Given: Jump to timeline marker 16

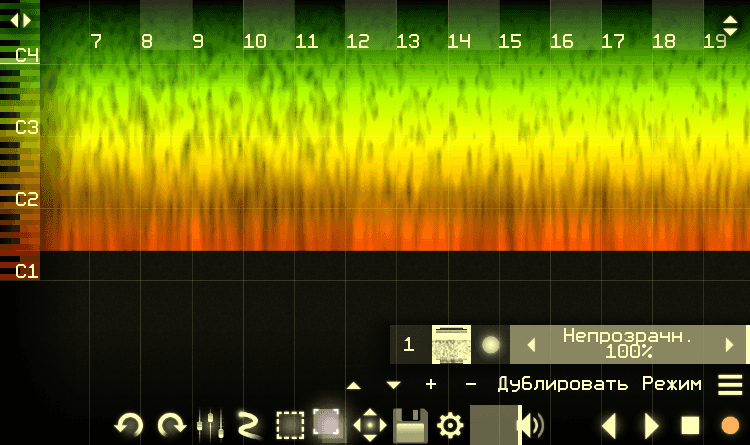Looking at the screenshot, I should pos(562,42).
